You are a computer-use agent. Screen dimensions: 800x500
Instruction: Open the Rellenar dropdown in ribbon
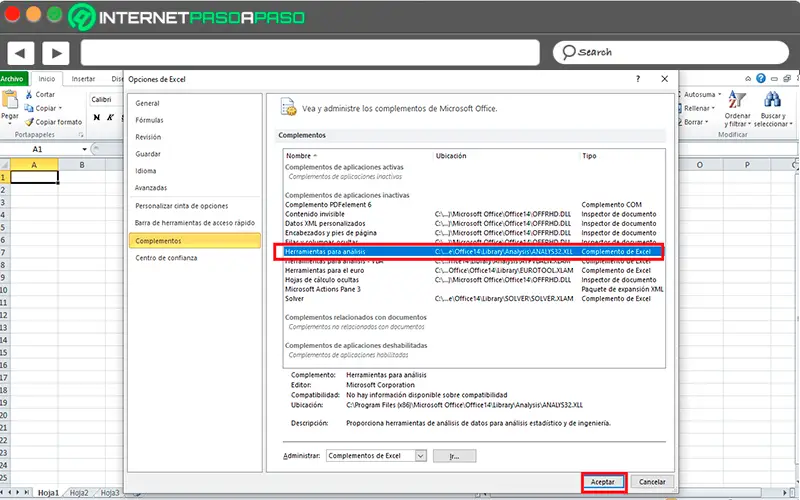point(714,108)
